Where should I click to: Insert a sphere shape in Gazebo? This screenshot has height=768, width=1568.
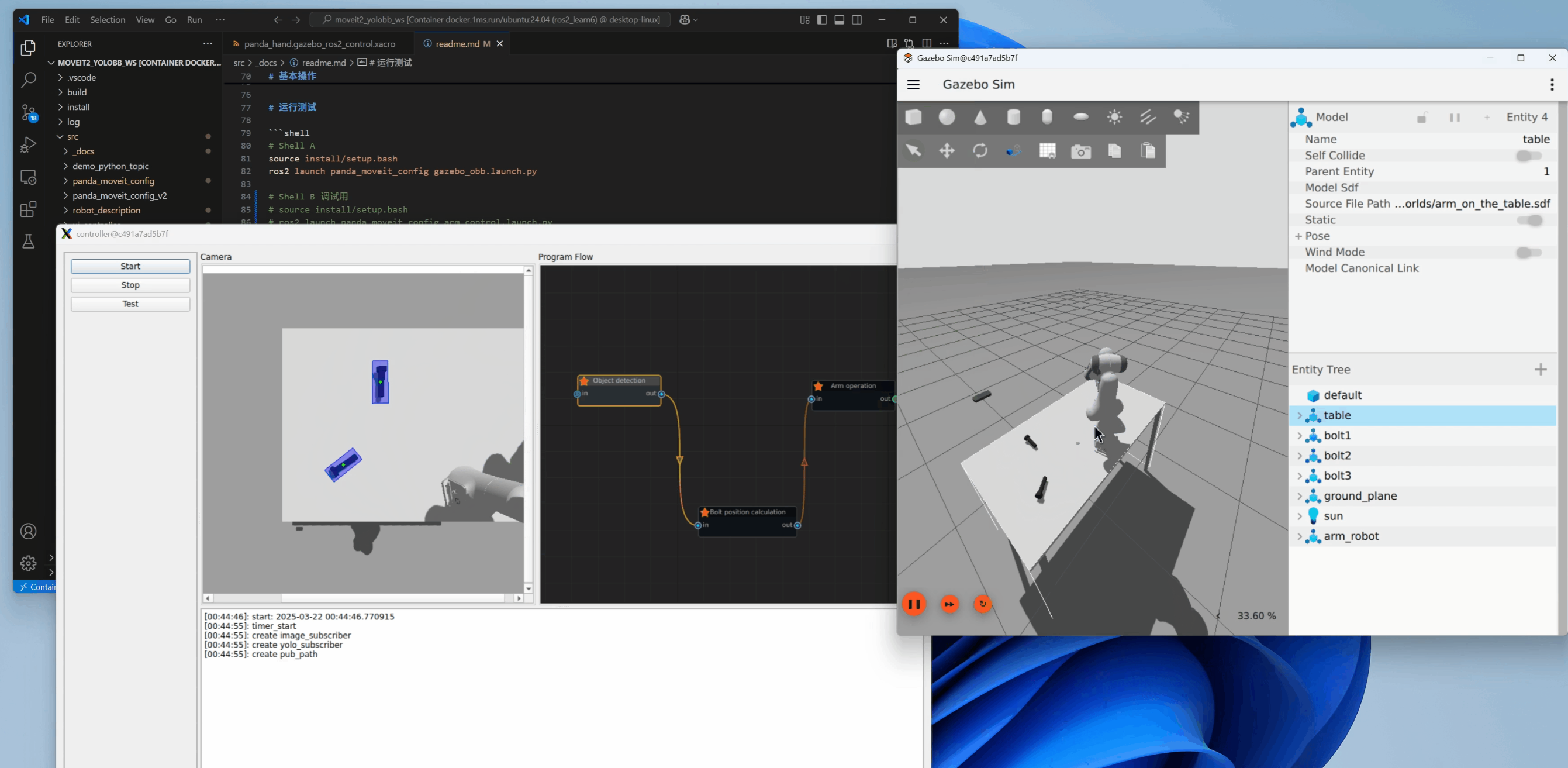[x=947, y=117]
